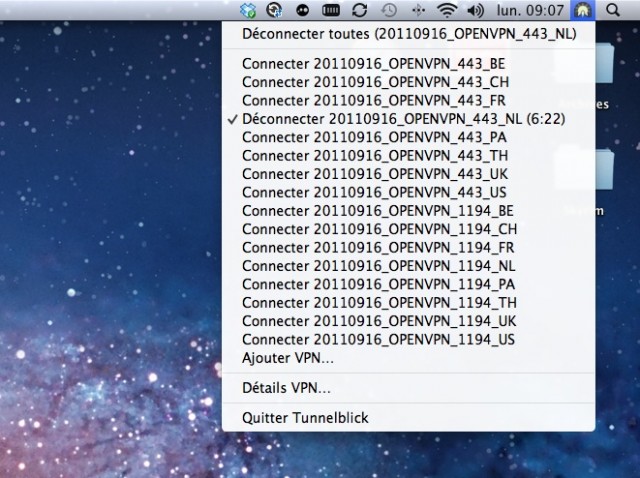Click the black round face icon
The image size is (640, 478).
click(x=302, y=11)
